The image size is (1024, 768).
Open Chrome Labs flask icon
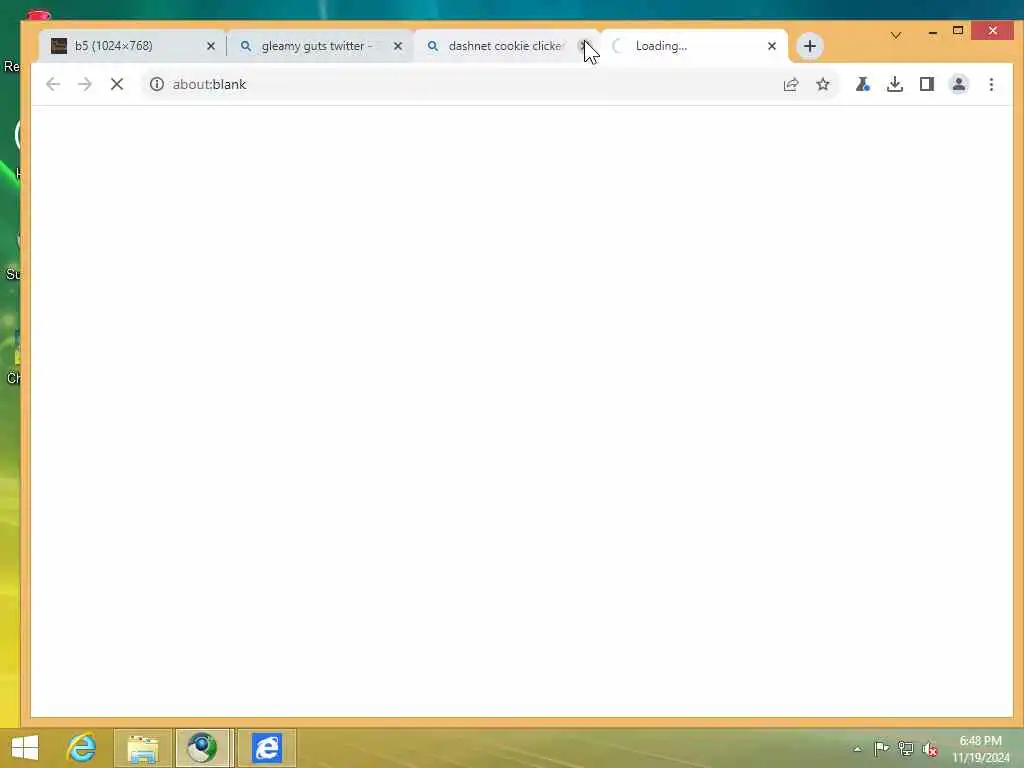pos(863,84)
